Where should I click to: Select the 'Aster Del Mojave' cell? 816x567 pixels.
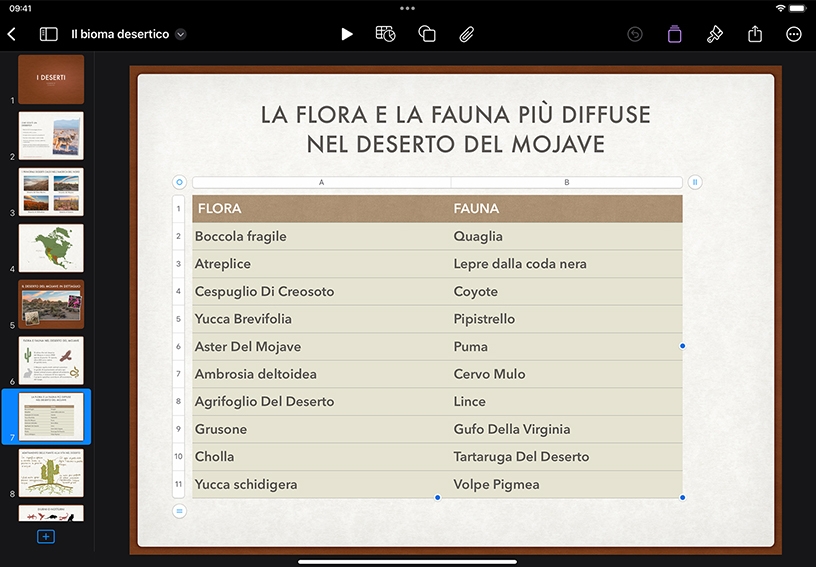pyautogui.click(x=322, y=346)
